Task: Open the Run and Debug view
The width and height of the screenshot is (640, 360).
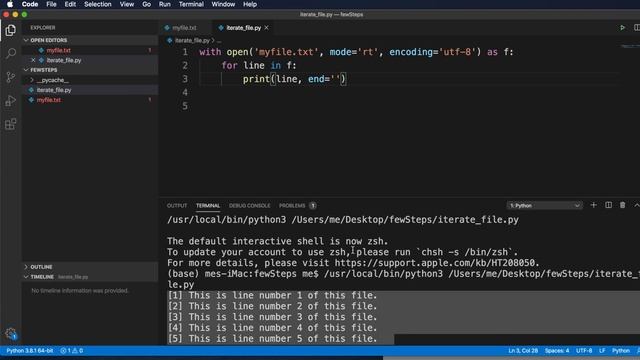Action: (x=11, y=100)
